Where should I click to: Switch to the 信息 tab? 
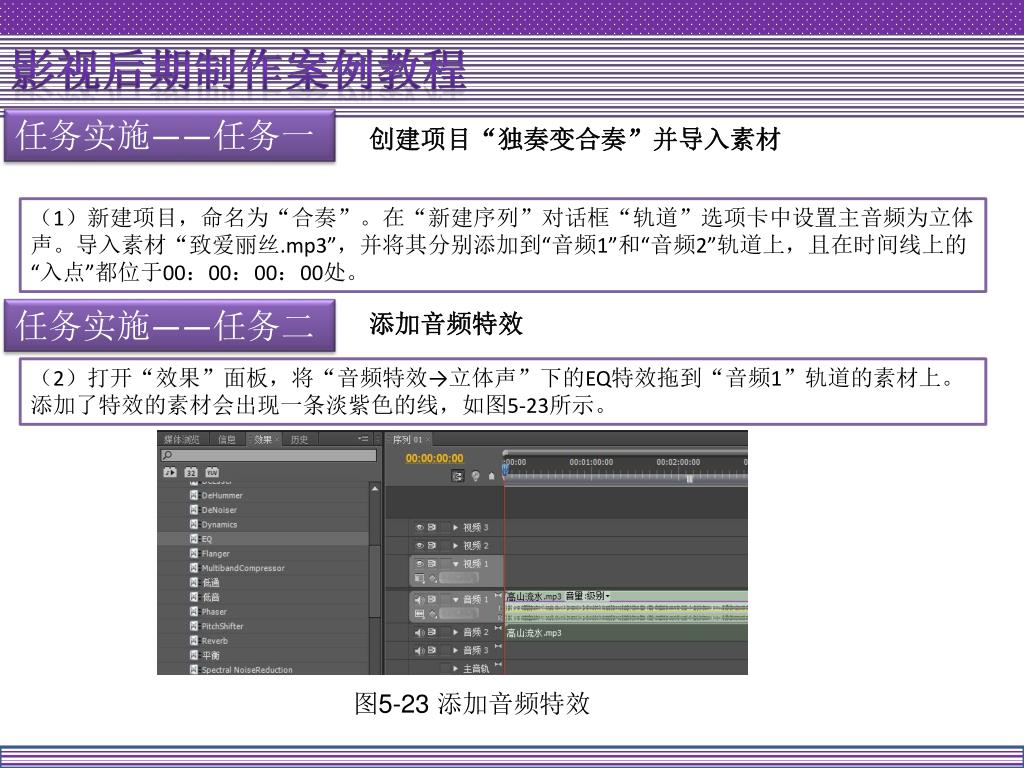(227, 440)
